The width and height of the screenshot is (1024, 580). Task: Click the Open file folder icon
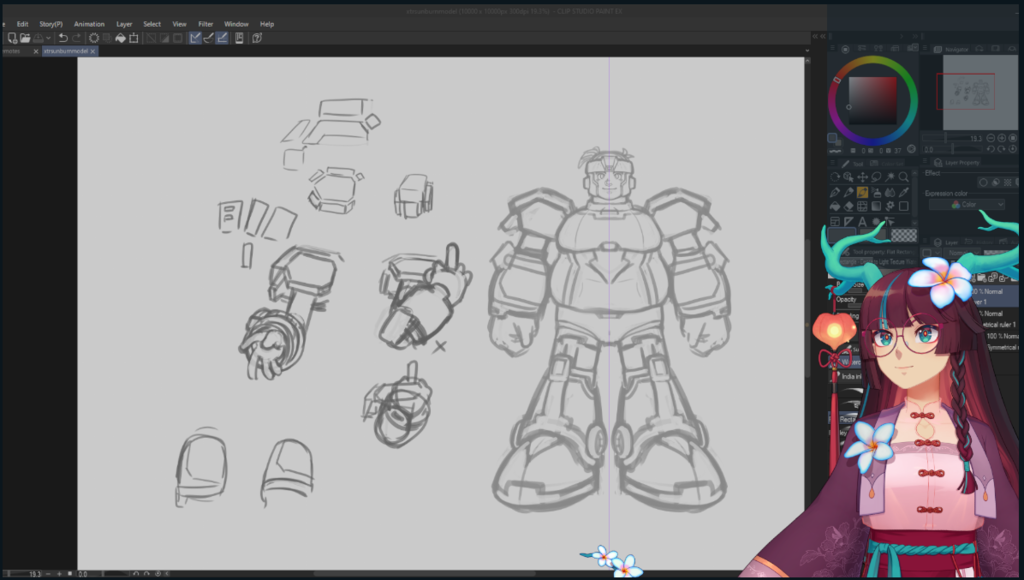25,38
